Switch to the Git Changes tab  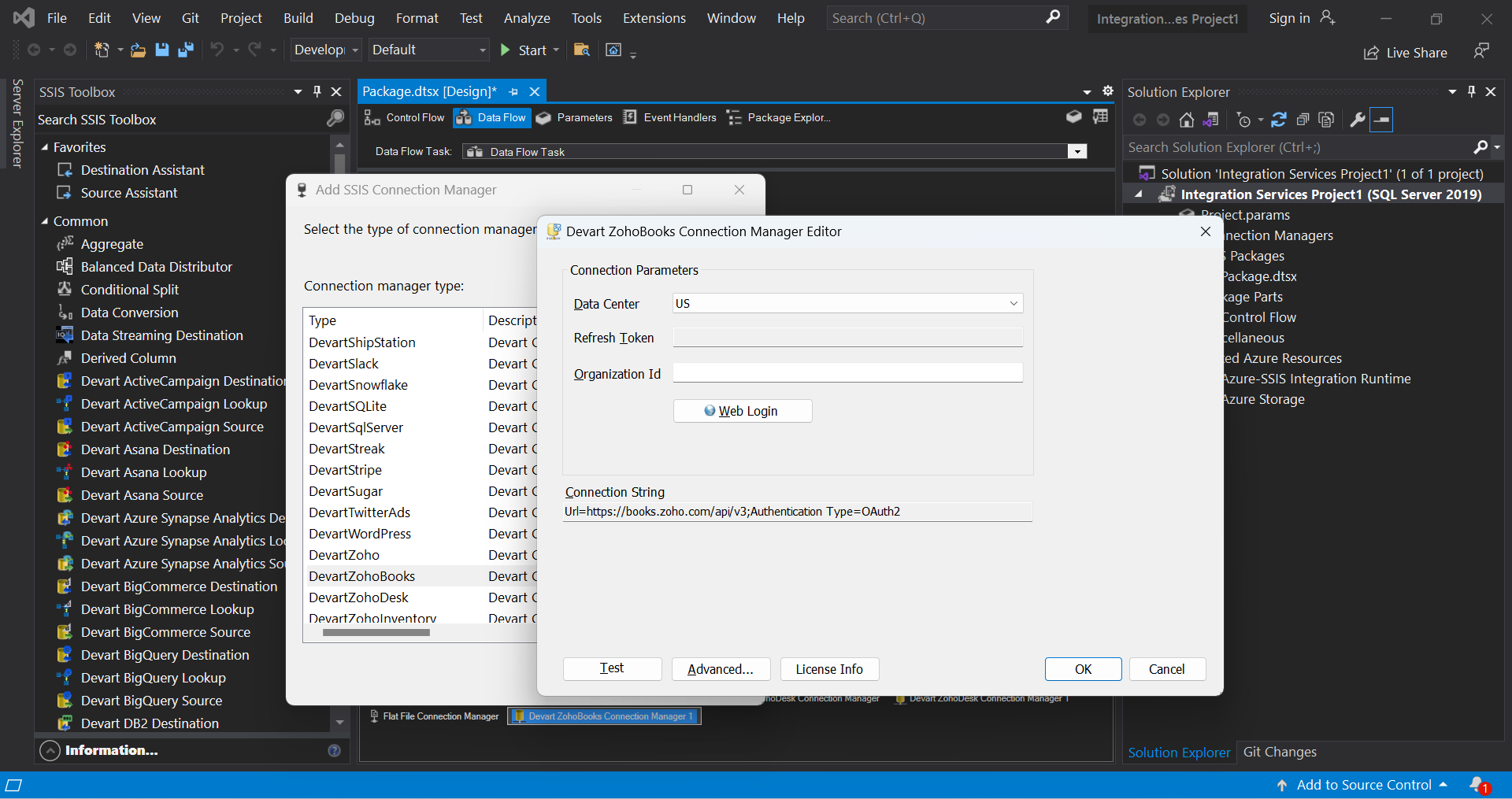(x=1280, y=752)
